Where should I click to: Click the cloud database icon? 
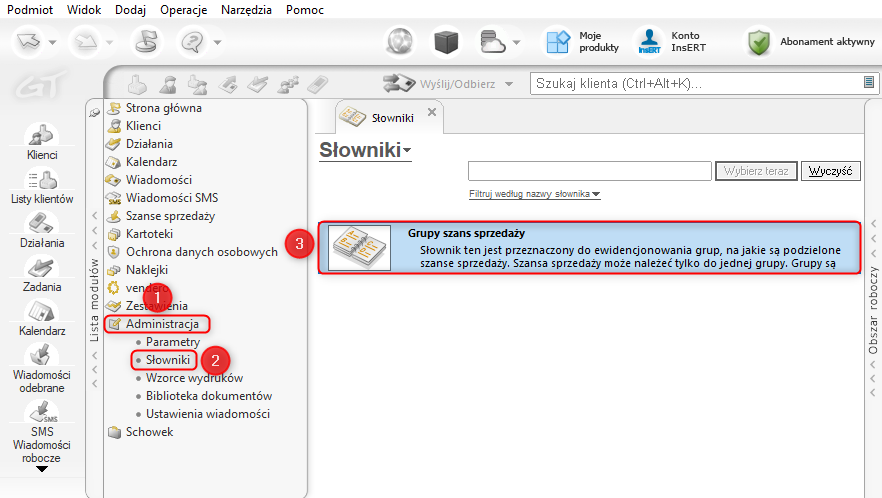pos(492,42)
